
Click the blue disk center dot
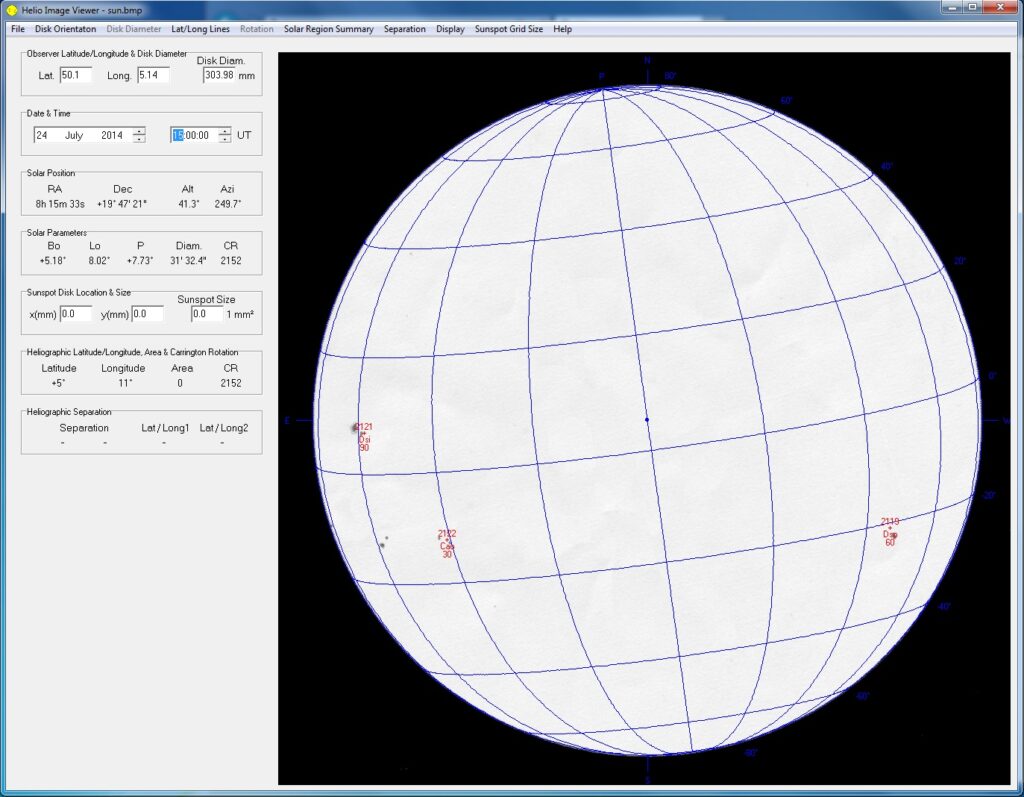pos(647,420)
